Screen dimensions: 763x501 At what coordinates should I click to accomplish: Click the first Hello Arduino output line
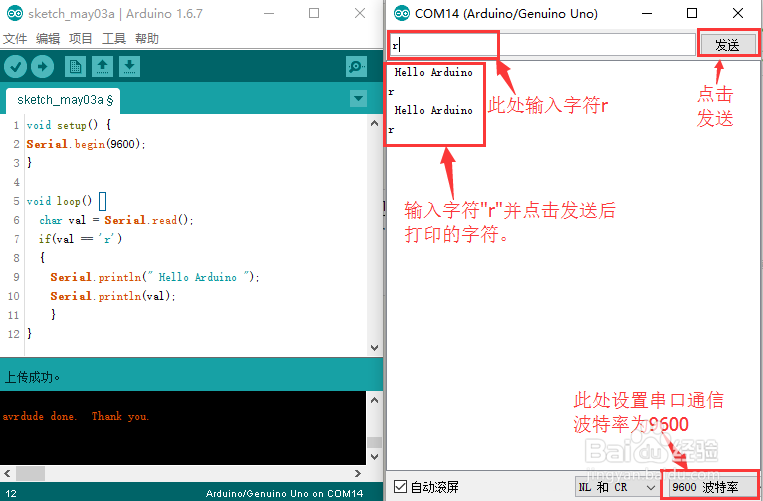(433, 72)
